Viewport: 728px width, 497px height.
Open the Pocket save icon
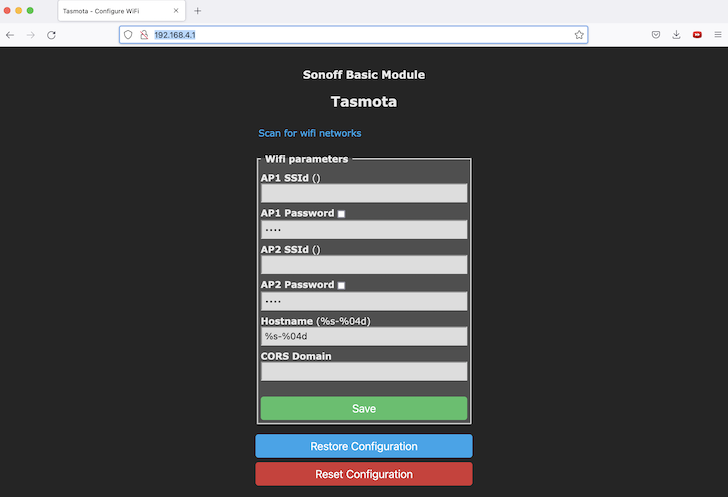656,35
